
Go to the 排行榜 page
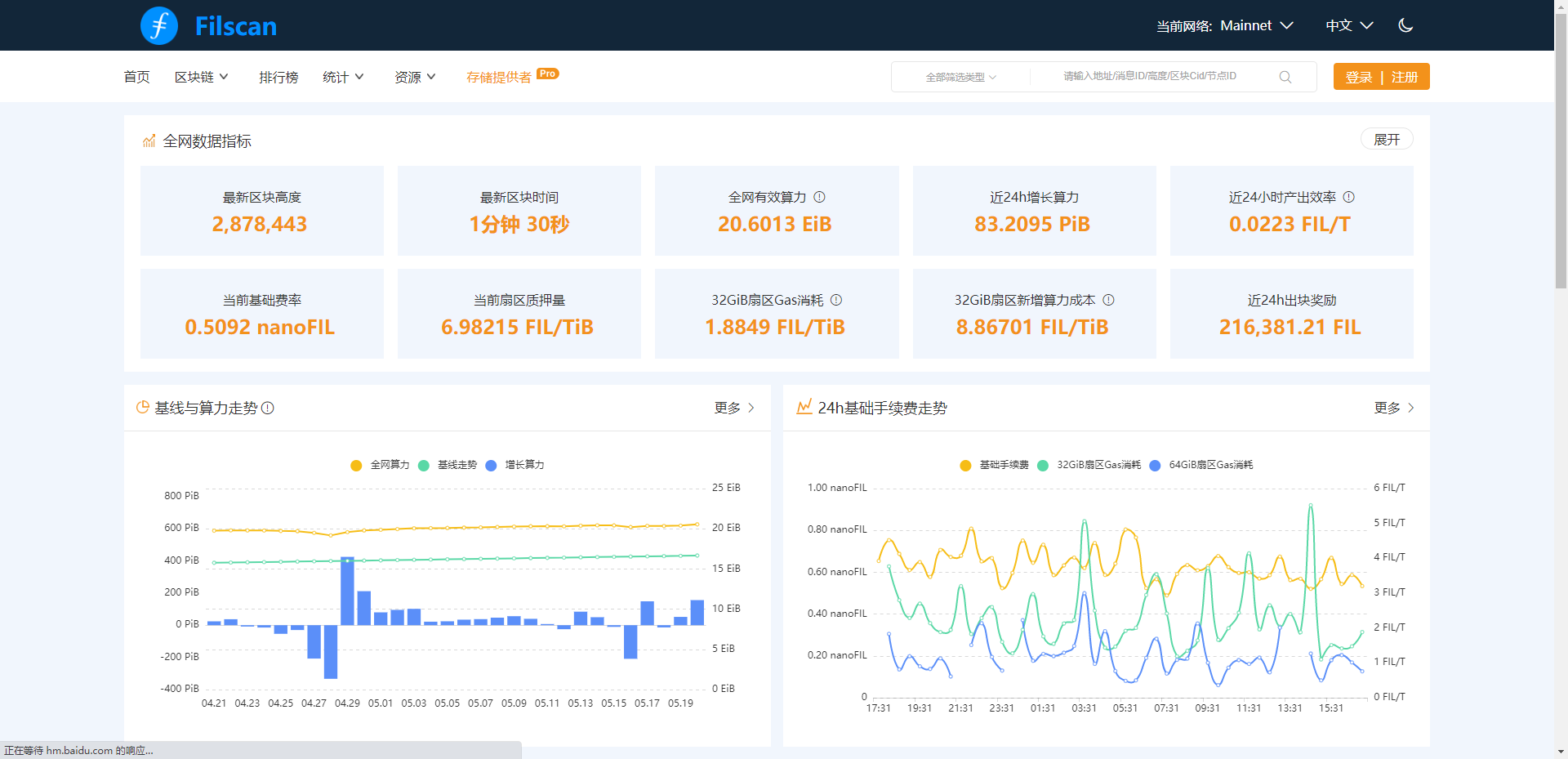[x=278, y=77]
